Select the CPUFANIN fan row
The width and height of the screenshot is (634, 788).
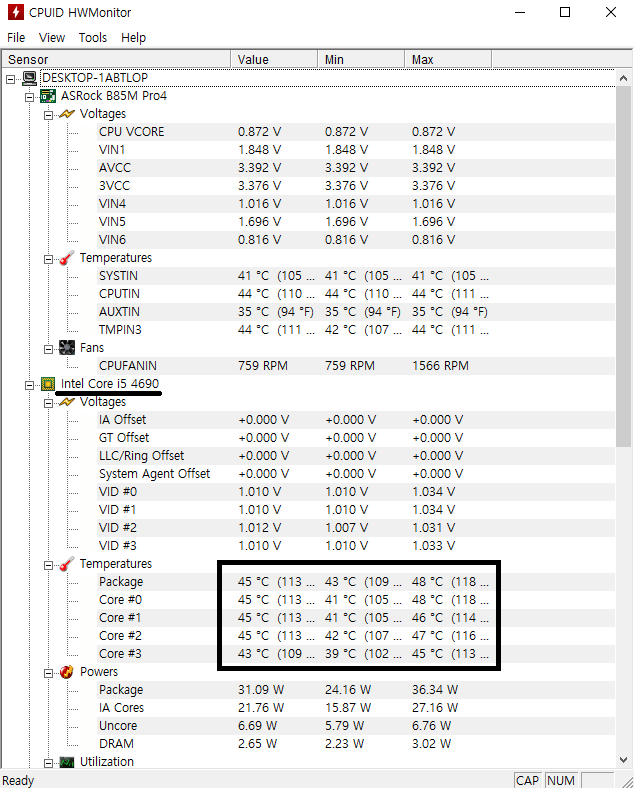click(x=357, y=366)
